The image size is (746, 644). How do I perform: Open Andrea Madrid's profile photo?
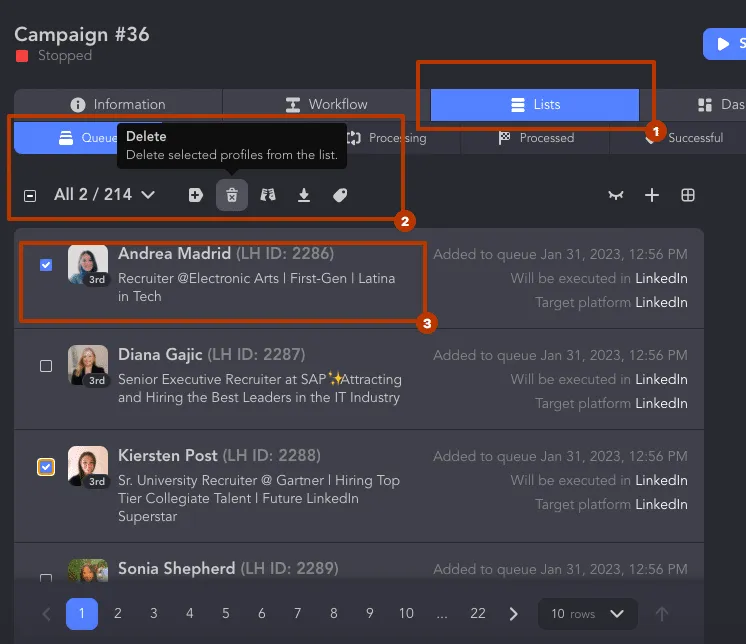pyautogui.click(x=88, y=265)
